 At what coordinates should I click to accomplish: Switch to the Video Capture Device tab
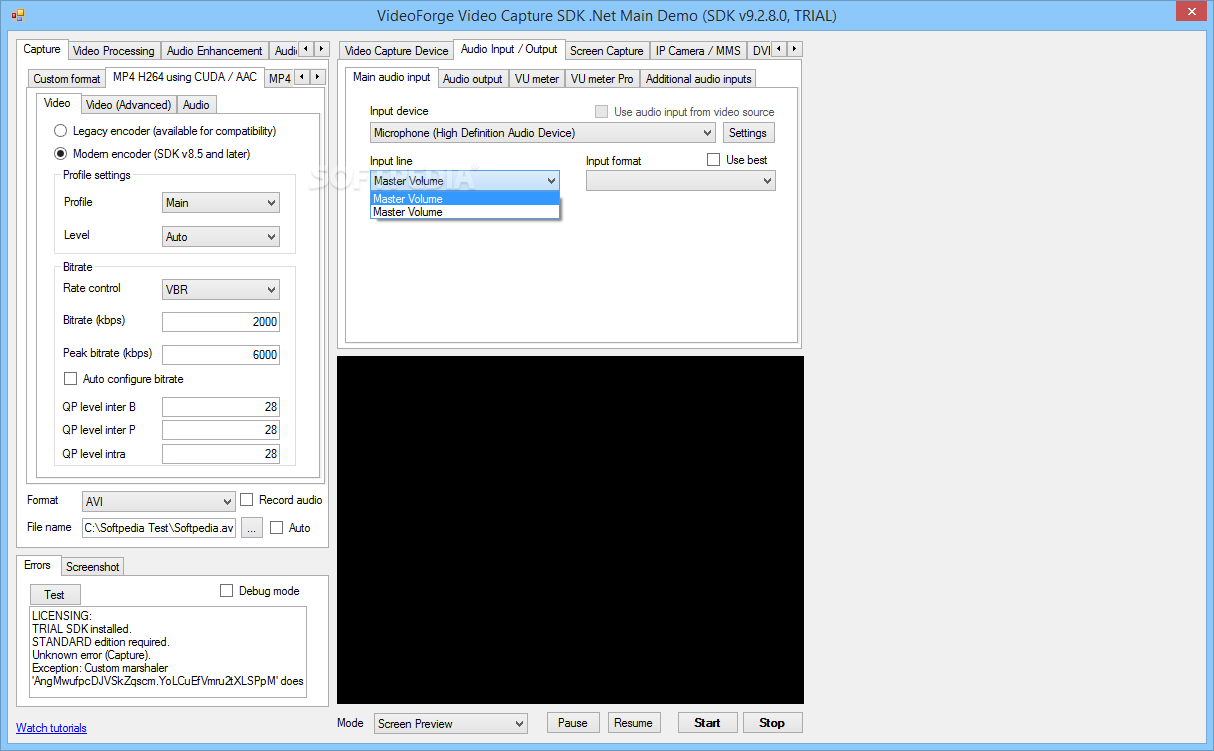pyautogui.click(x=397, y=51)
